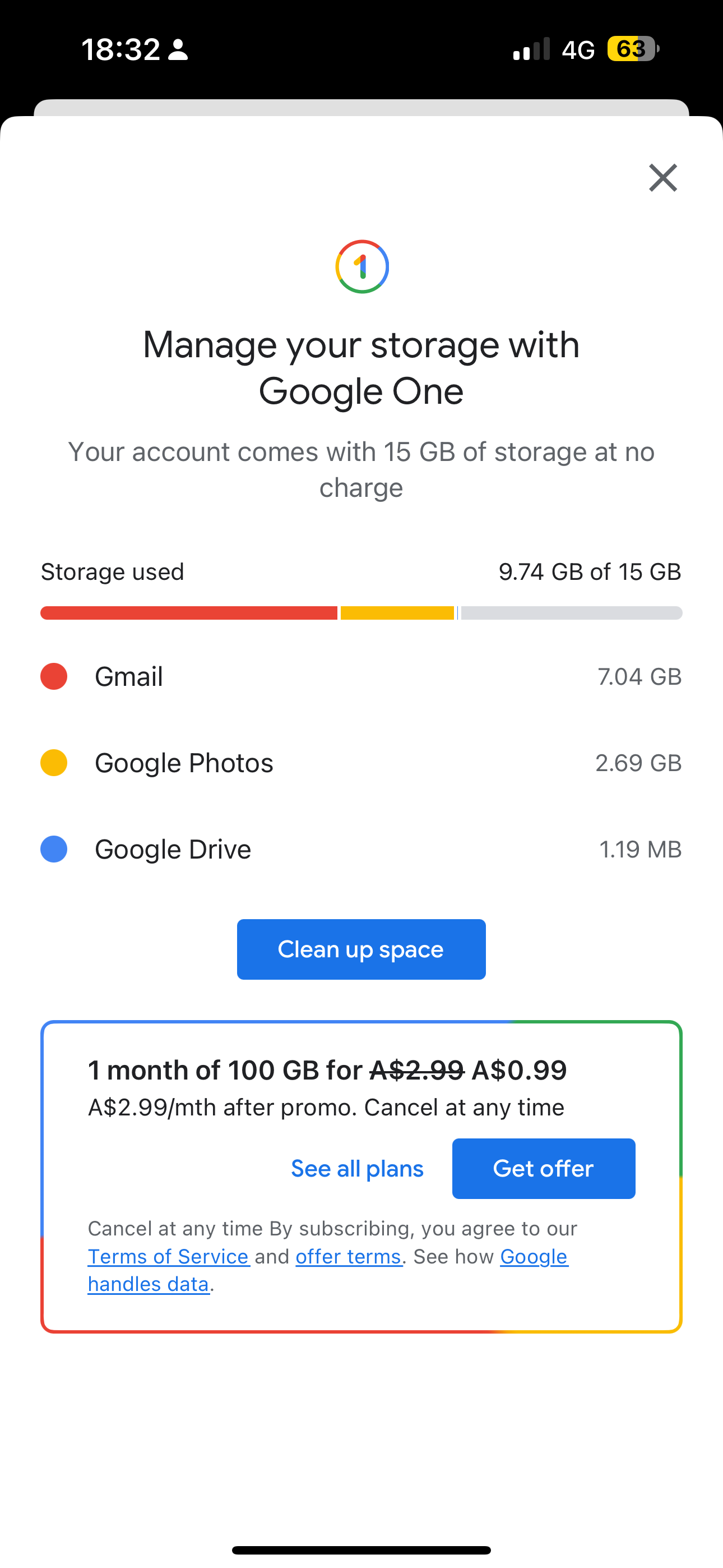Screen dimensions: 723x1568
Task: Close the Google One storage sheet
Action: pyautogui.click(x=662, y=178)
